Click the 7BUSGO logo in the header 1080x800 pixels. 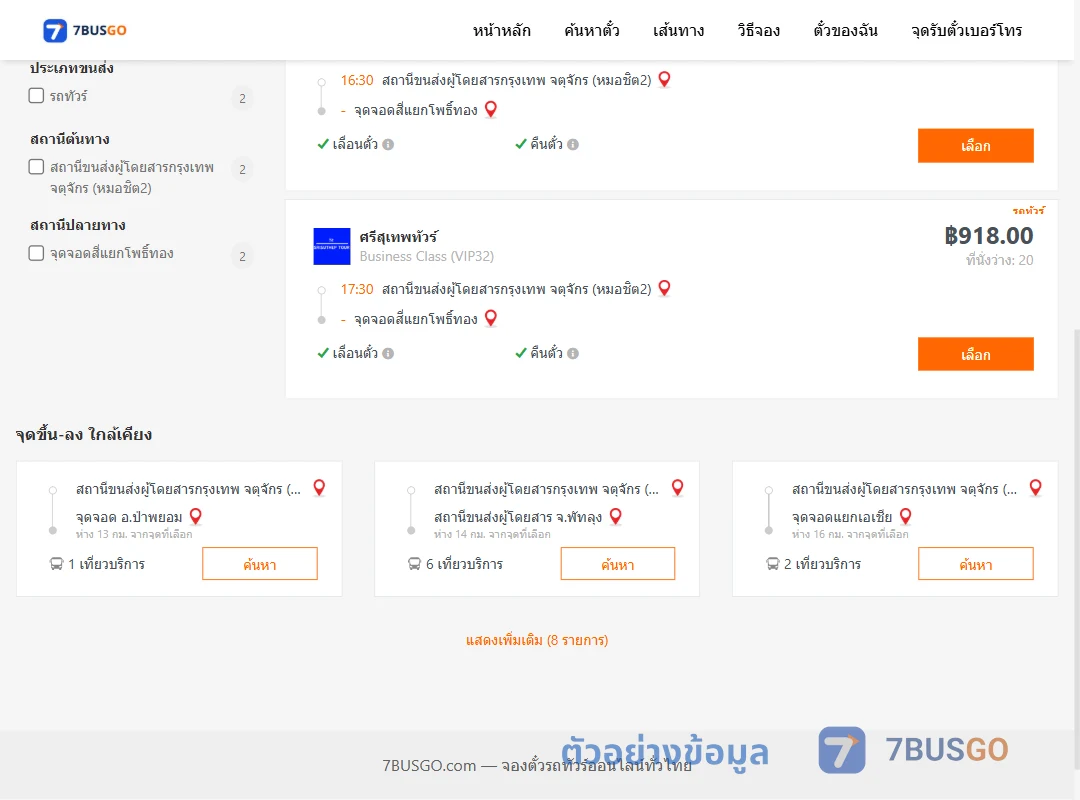click(x=85, y=30)
